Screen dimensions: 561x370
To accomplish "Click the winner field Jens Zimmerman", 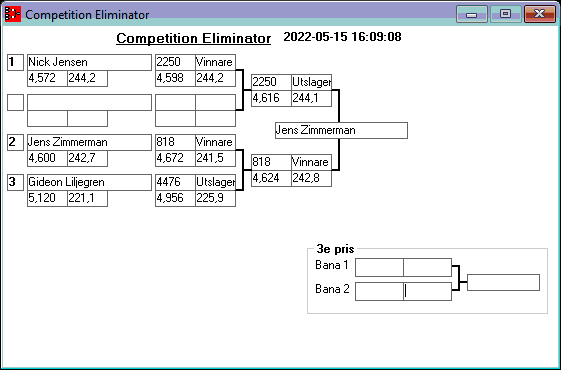I will click(x=341, y=131).
